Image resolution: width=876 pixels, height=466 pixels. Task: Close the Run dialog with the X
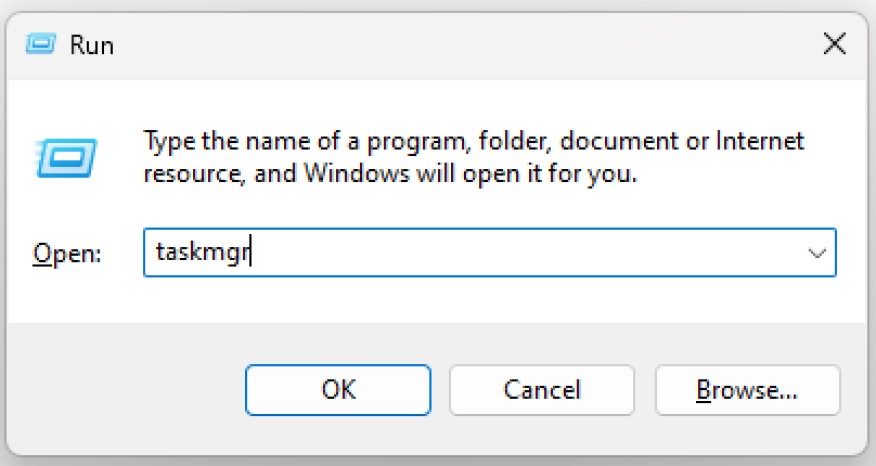[x=833, y=43]
